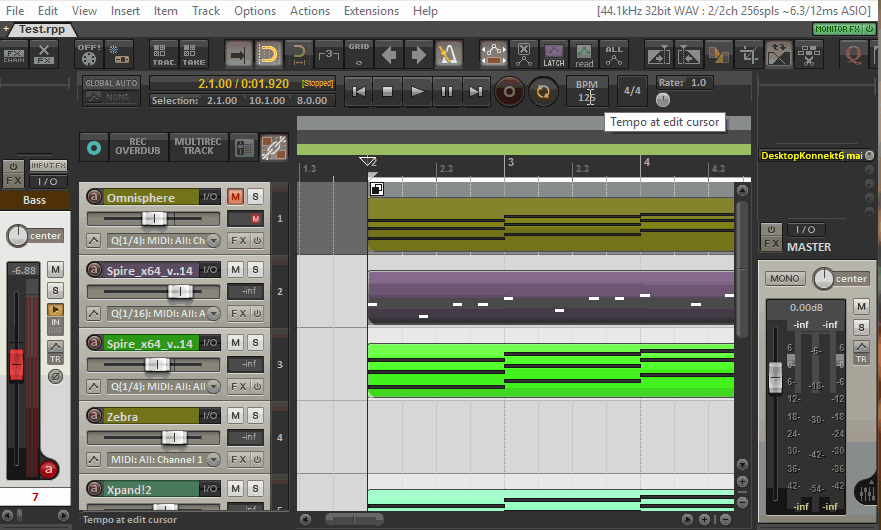The width and height of the screenshot is (881, 530).
Task: Expand the Spire track 3 envelope arrow
Action: [94, 387]
